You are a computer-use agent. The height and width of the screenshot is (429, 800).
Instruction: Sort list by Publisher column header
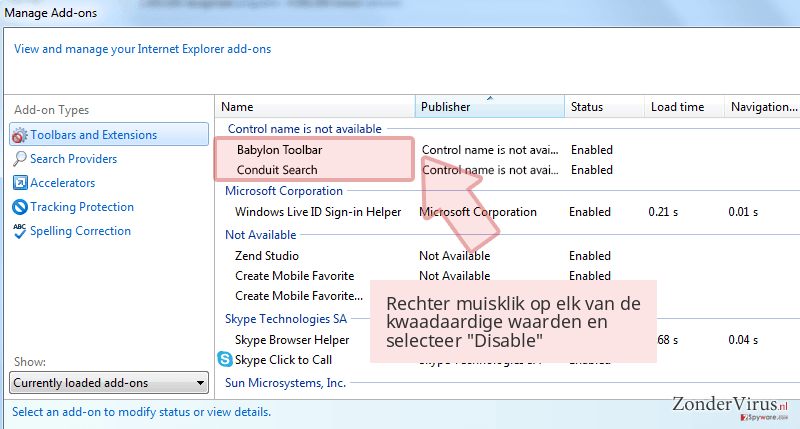point(490,107)
